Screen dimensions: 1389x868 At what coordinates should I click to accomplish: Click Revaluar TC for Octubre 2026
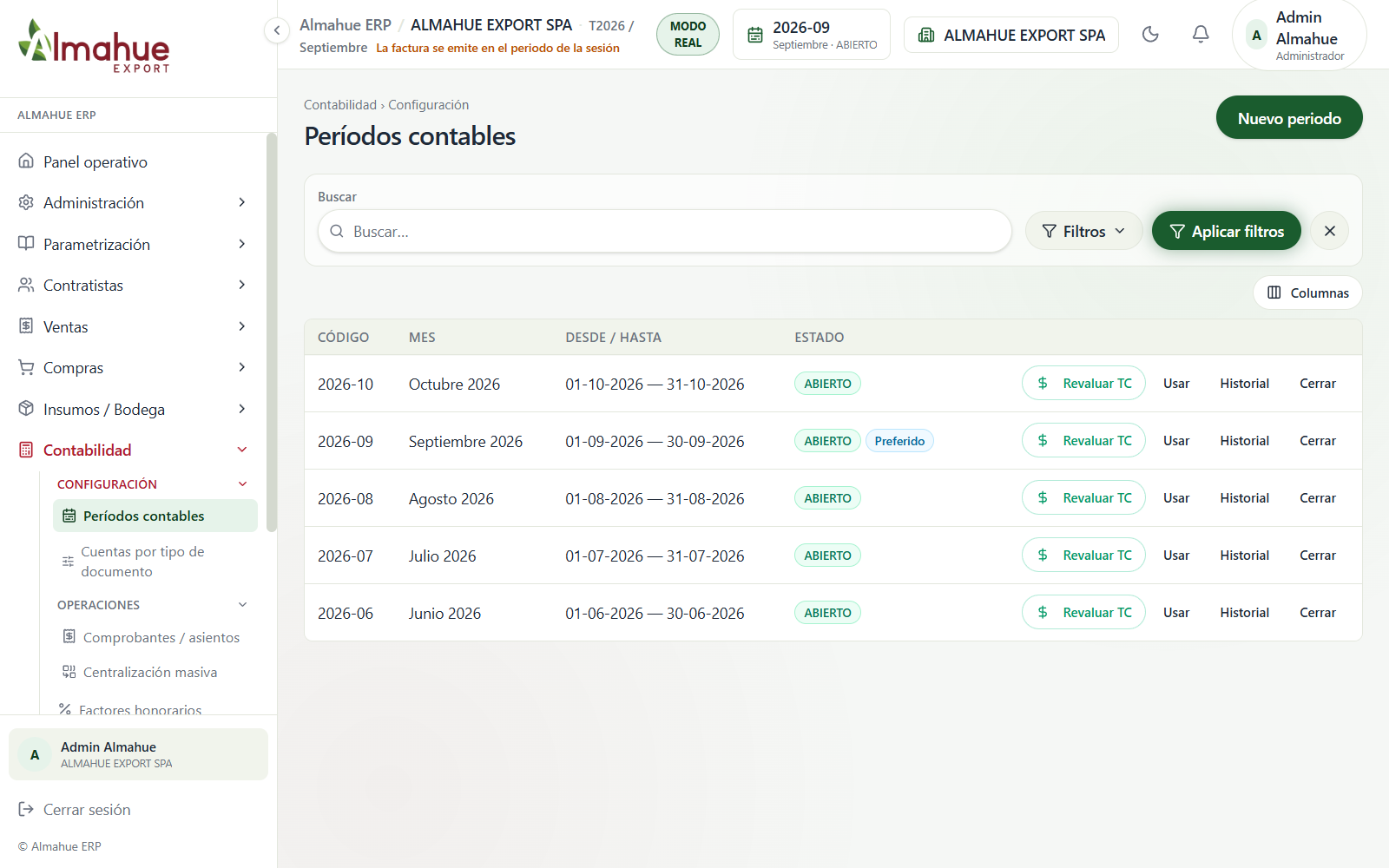tap(1083, 383)
